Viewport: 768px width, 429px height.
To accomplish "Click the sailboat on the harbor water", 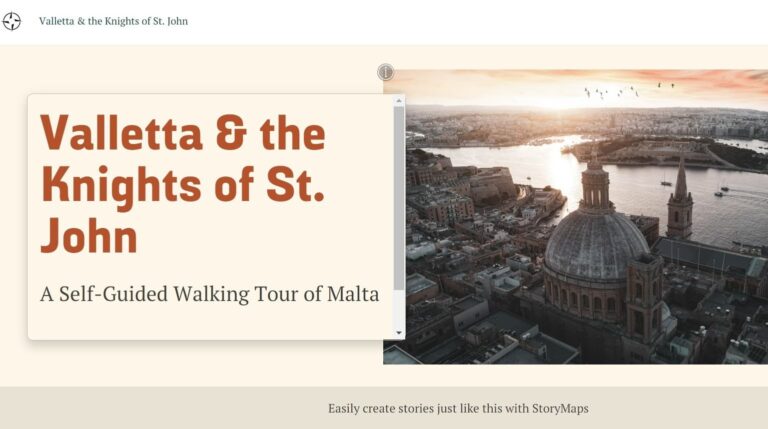I will tap(663, 181).
